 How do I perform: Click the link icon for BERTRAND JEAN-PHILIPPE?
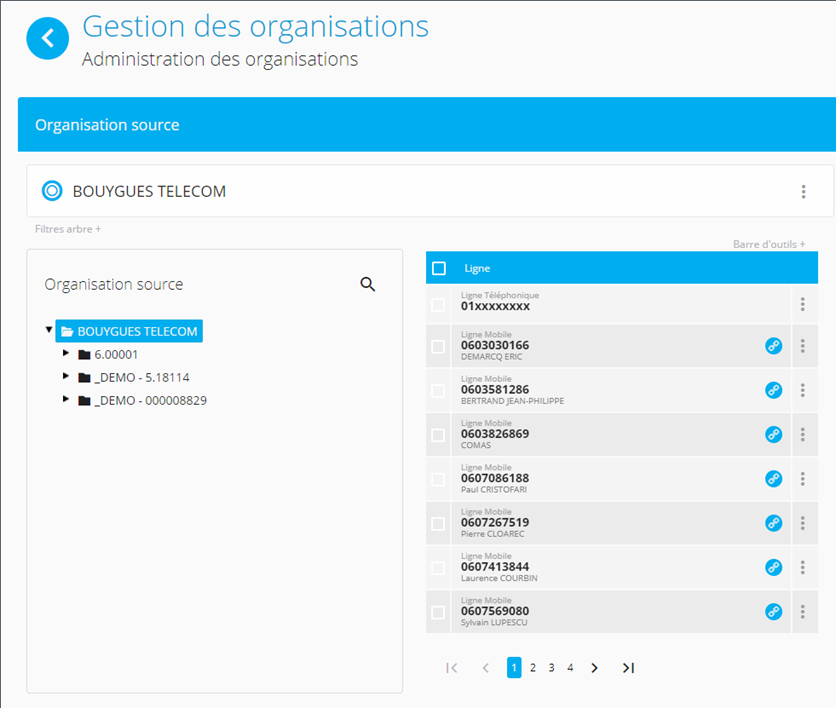(x=774, y=390)
